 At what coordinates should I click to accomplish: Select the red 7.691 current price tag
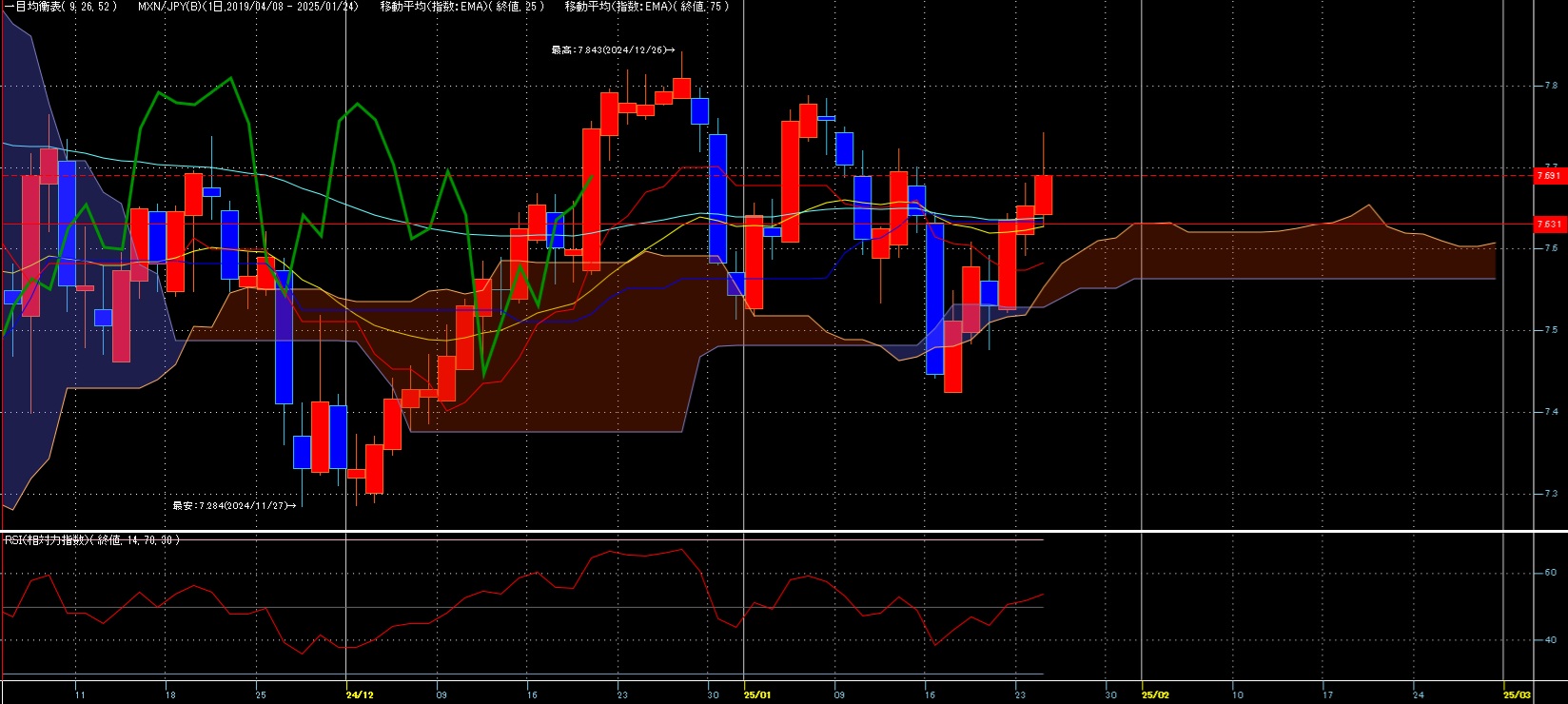[1548, 176]
